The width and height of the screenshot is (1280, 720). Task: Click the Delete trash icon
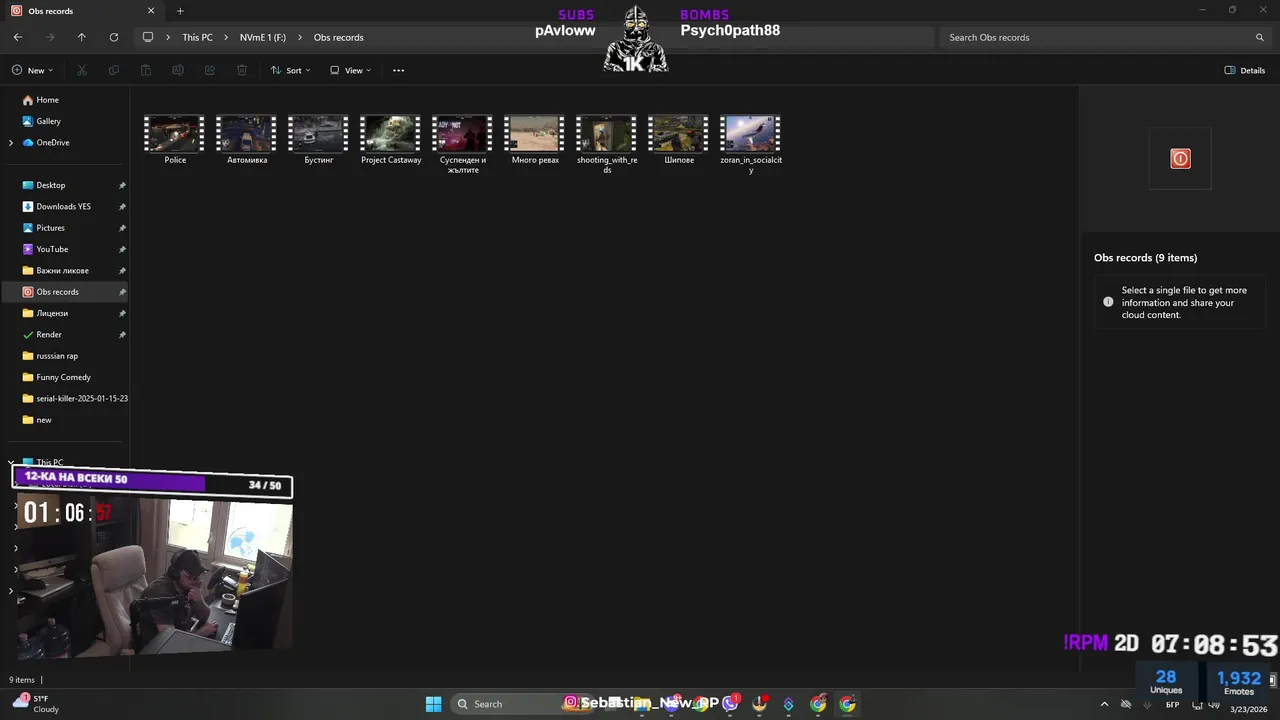pyautogui.click(x=242, y=70)
